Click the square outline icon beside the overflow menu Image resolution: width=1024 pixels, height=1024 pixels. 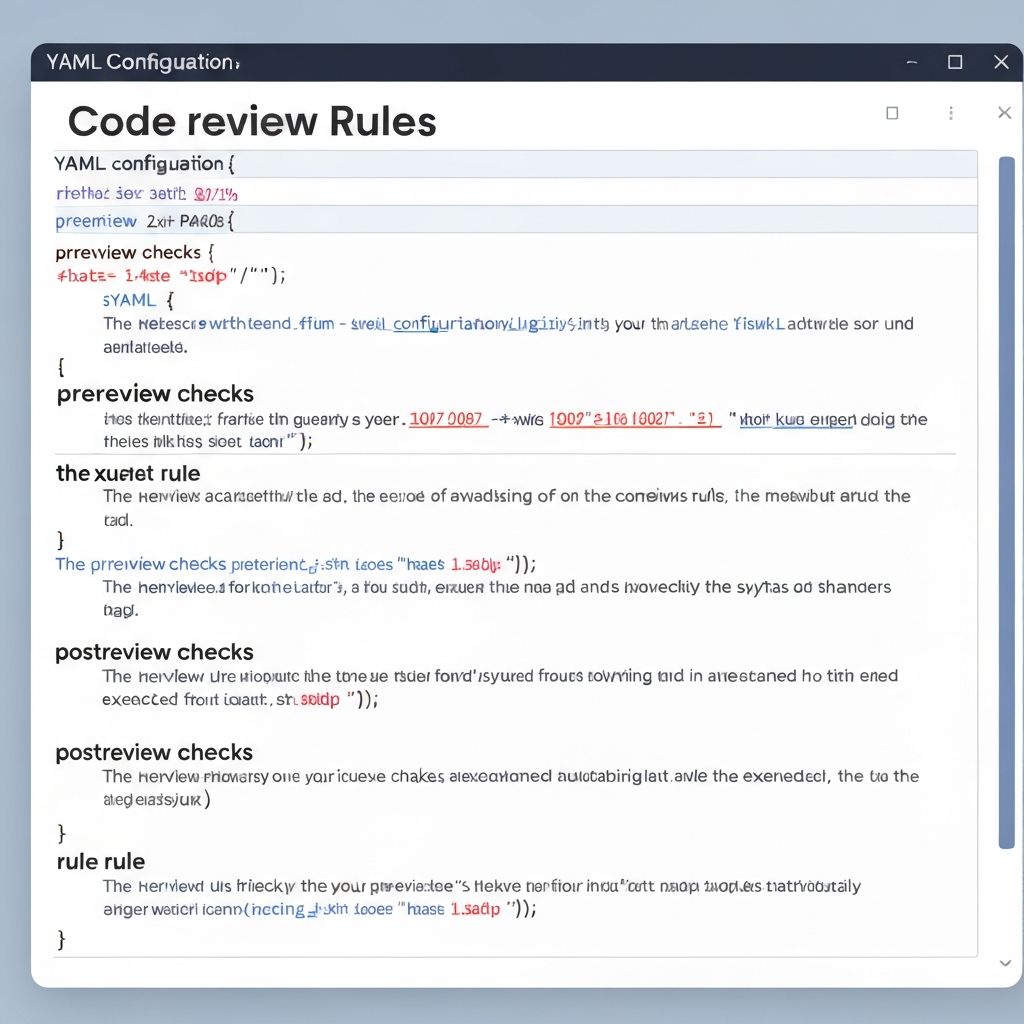click(891, 113)
